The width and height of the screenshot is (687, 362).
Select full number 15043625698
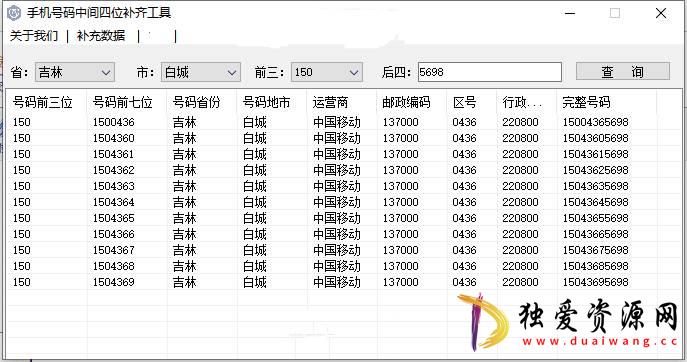coord(595,170)
